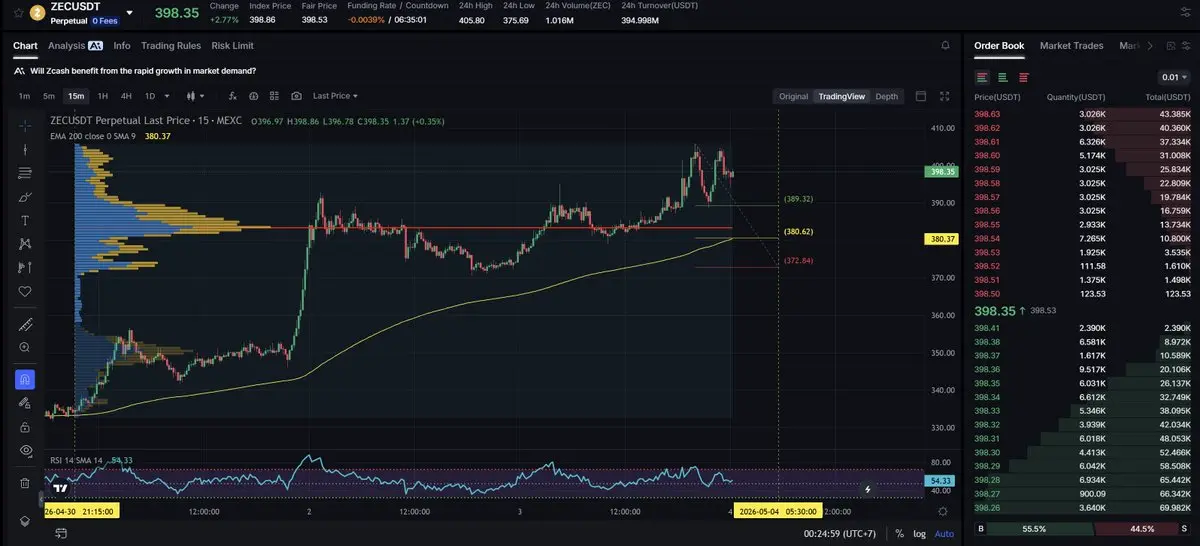The width and height of the screenshot is (1200, 546).
Task: Select the 15m timeframe
Action: click(x=76, y=96)
